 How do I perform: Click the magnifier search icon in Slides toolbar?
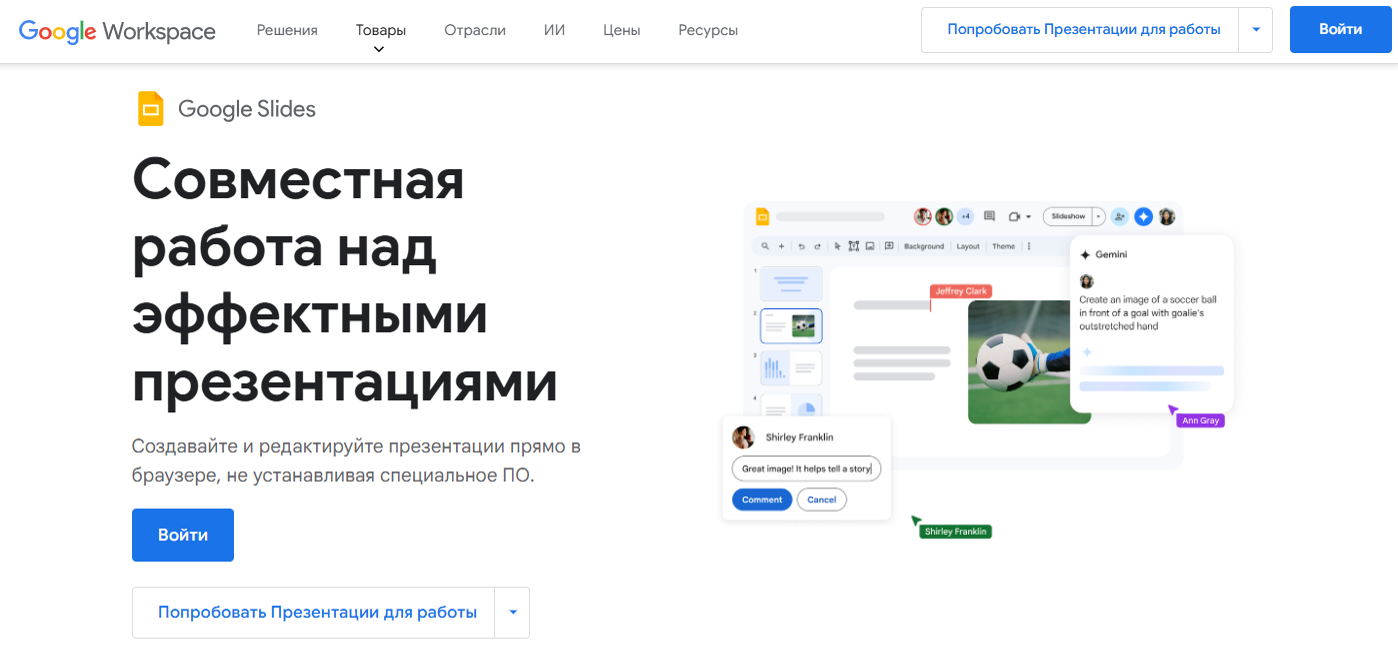point(766,246)
